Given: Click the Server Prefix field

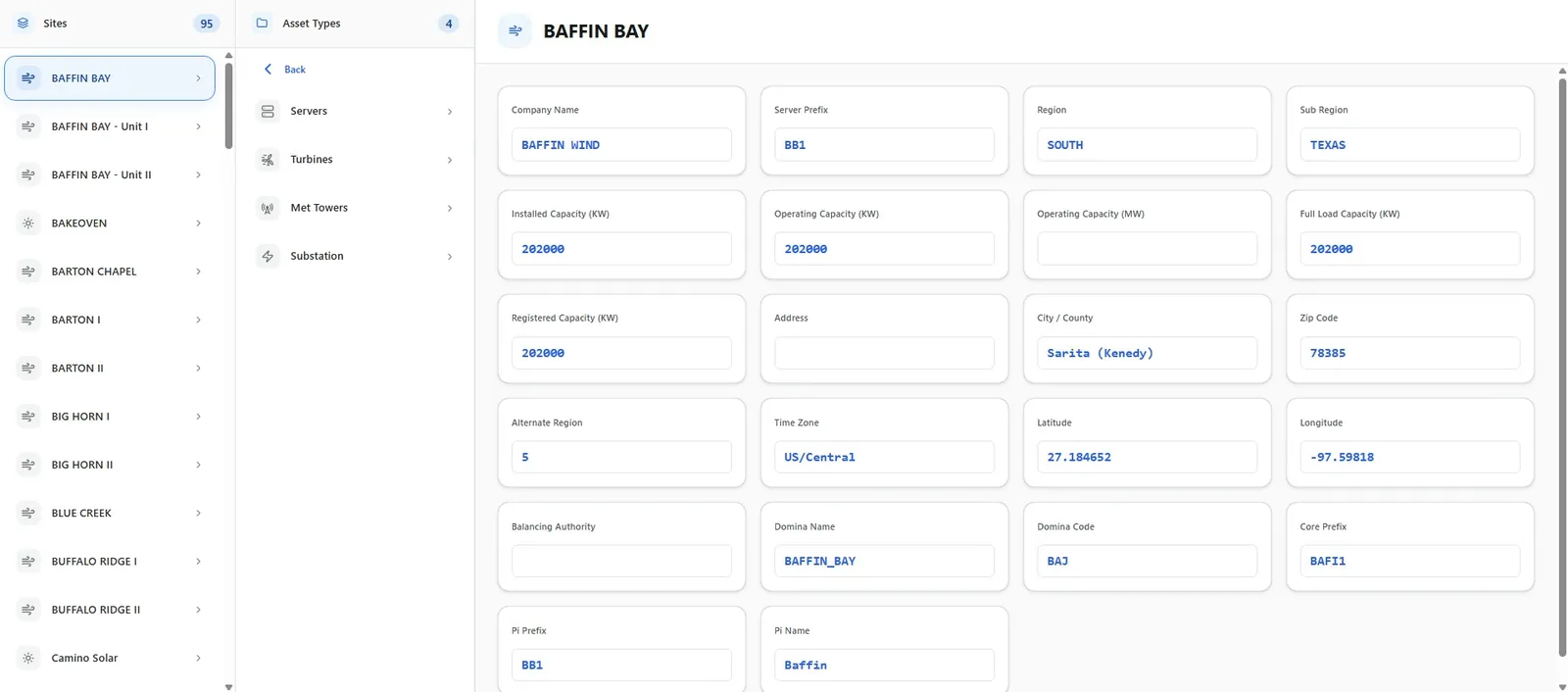Looking at the screenshot, I should pos(884,144).
